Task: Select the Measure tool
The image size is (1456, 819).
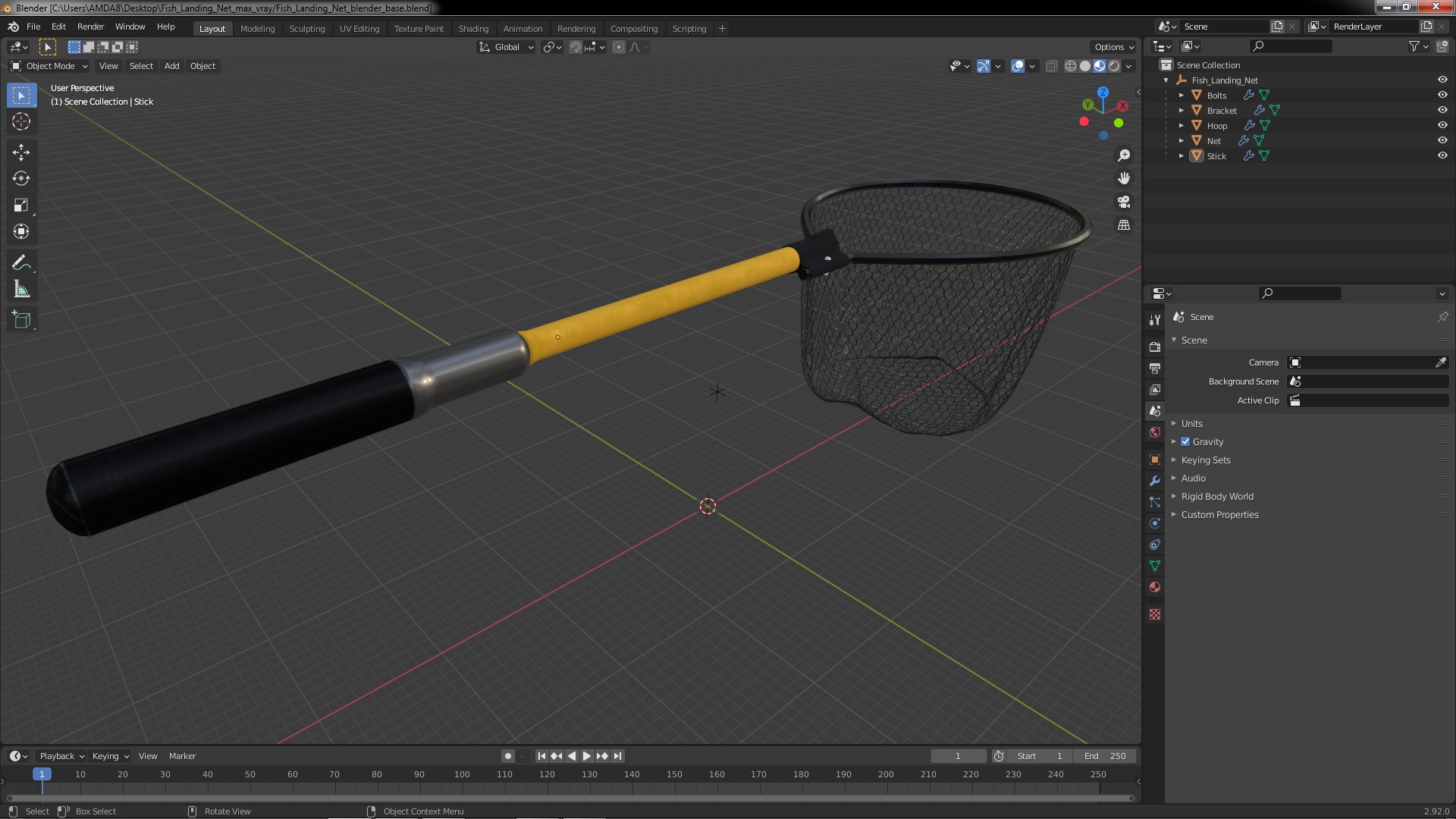Action: point(21,290)
